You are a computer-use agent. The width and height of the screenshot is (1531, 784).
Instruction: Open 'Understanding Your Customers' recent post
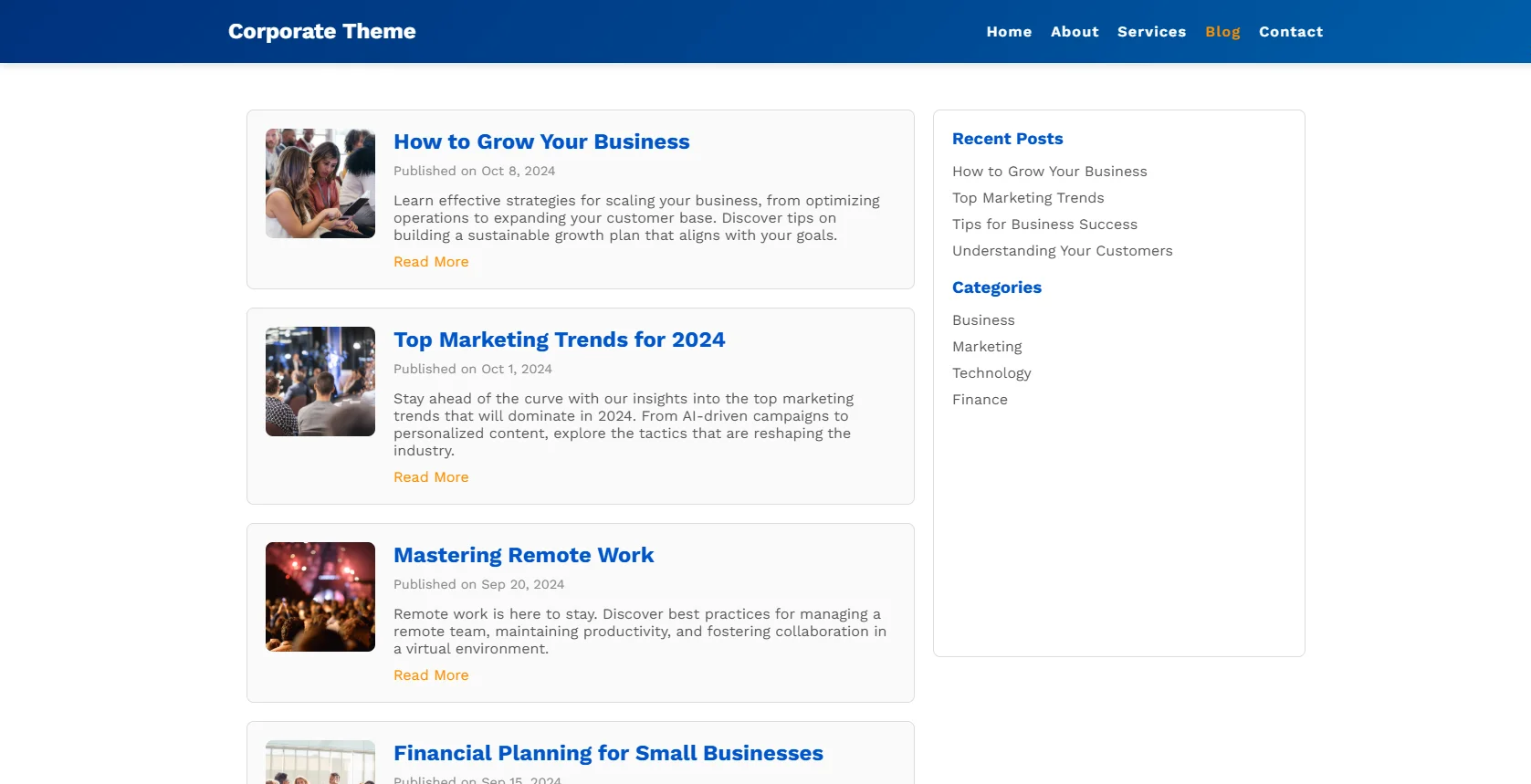[1062, 251]
